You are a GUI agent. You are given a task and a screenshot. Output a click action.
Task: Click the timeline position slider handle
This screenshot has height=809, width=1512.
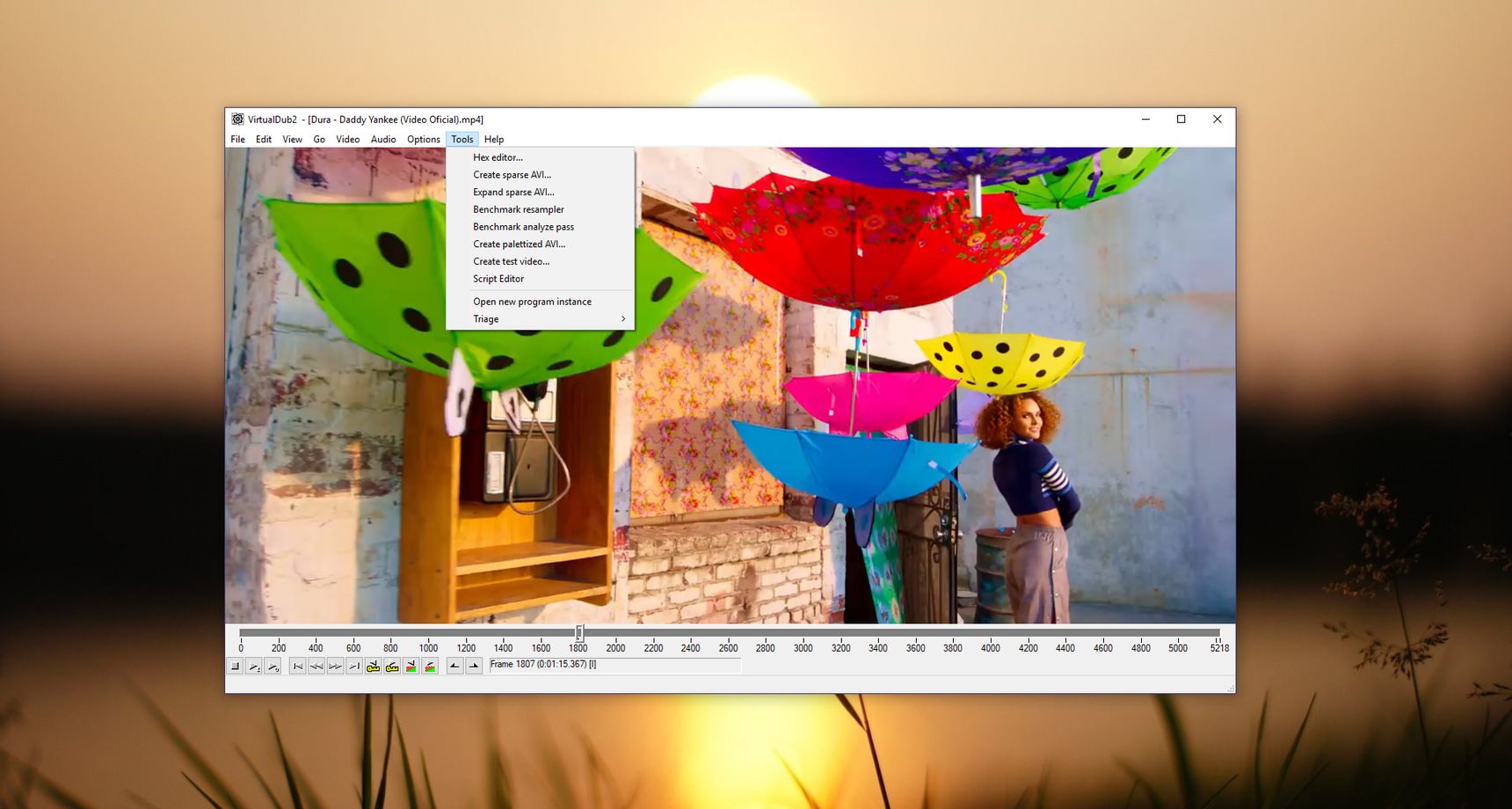[x=579, y=632]
